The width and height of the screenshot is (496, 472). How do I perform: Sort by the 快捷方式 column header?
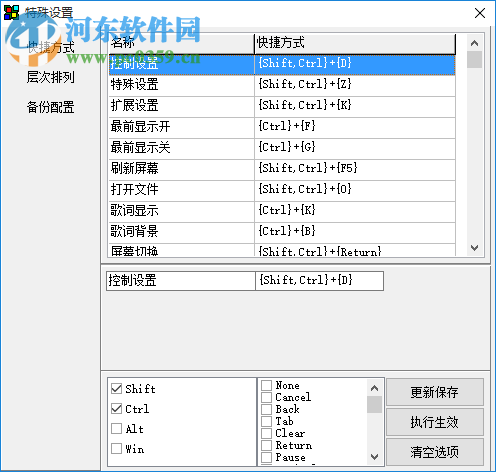(355, 44)
